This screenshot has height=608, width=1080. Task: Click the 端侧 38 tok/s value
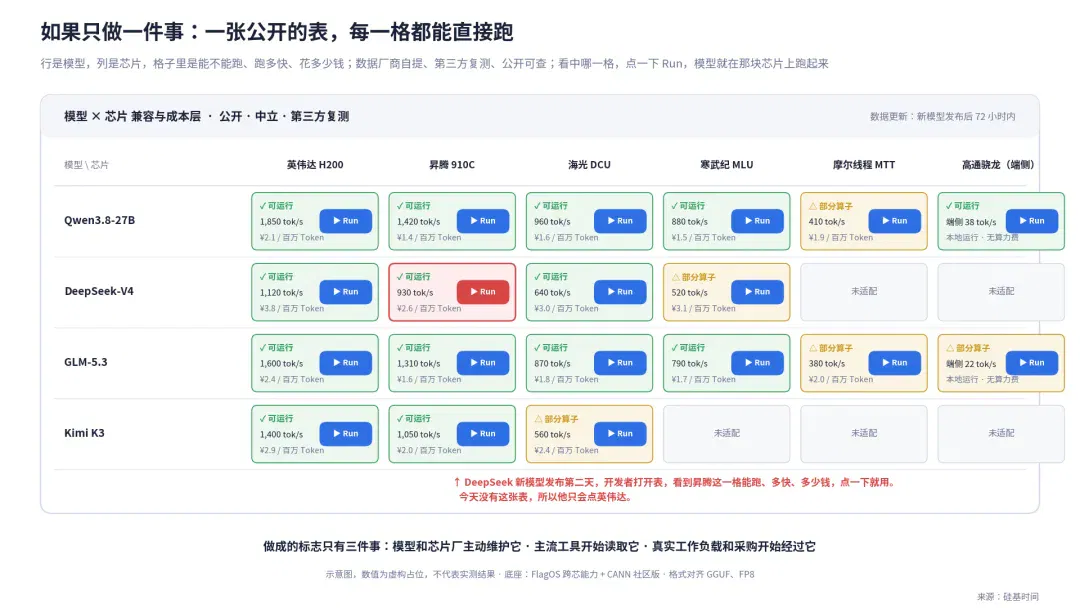coord(971,222)
